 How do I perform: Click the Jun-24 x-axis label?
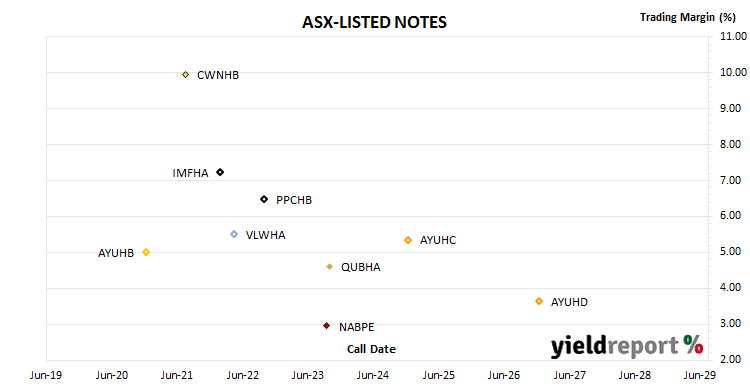[373, 375]
